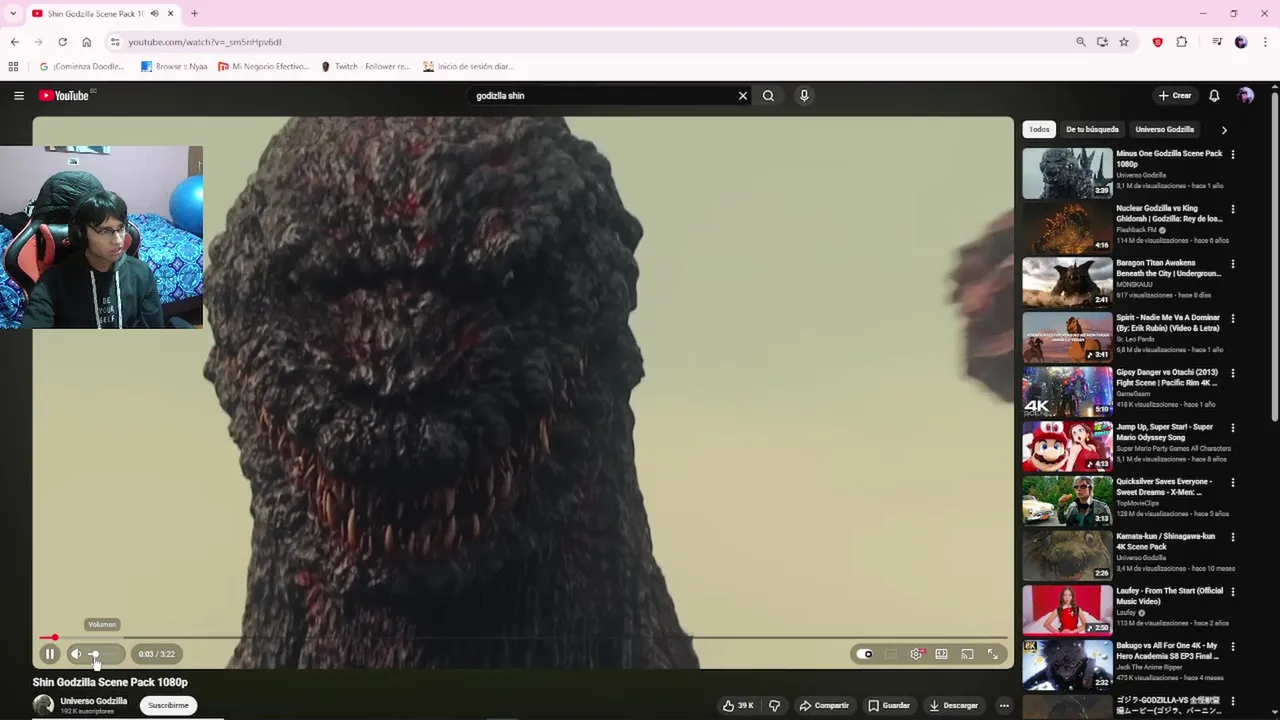Click the search magnifier button
The image size is (1280, 720).
point(768,96)
